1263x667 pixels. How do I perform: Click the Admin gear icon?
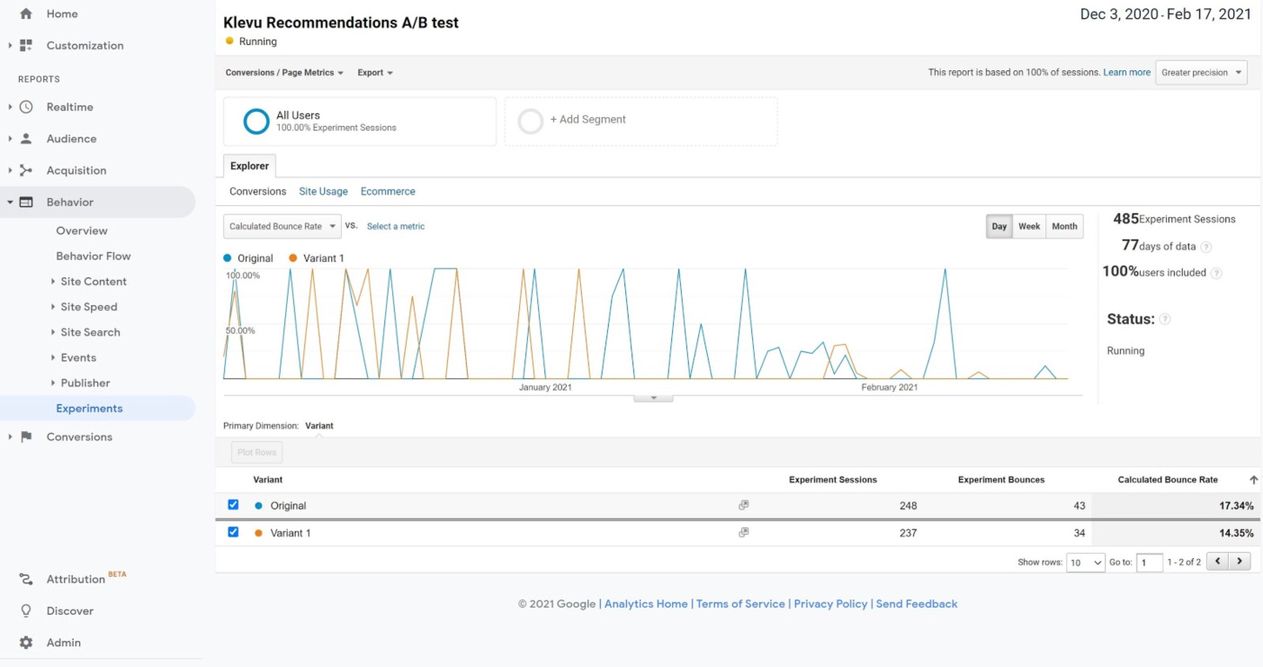pyautogui.click(x=26, y=642)
